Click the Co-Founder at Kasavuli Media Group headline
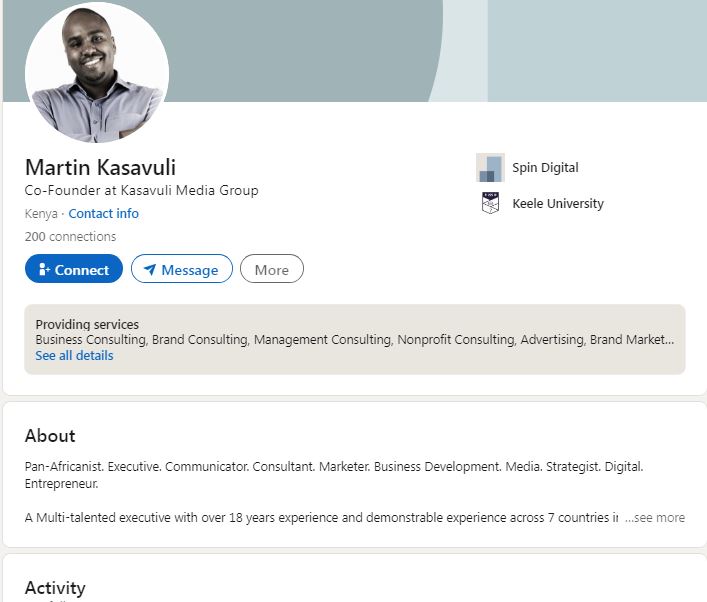The image size is (707, 602). click(x=142, y=190)
